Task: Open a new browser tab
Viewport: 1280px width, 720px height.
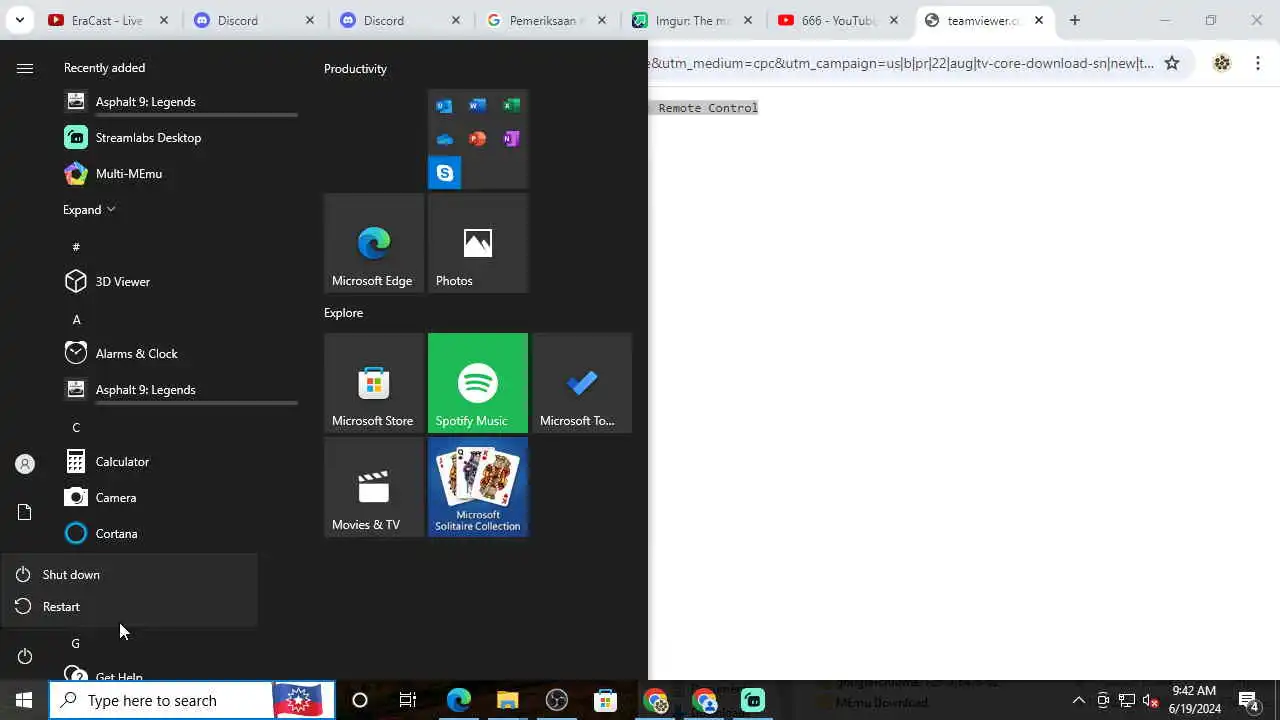Action: [1075, 20]
